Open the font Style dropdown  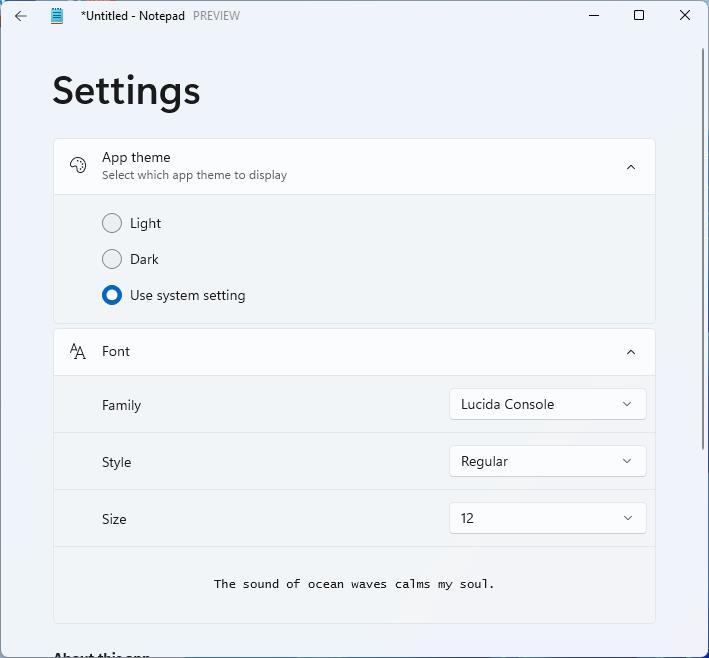pos(547,461)
